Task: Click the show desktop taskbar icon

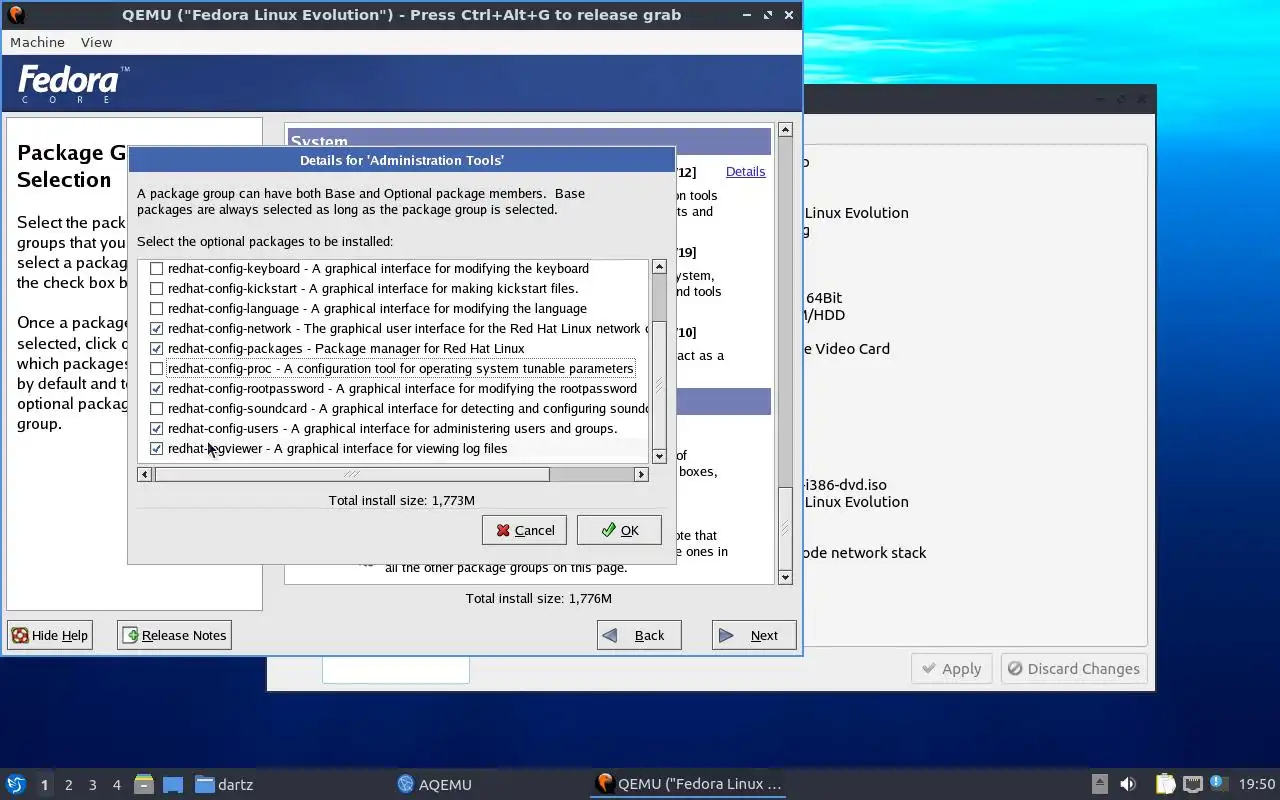Action: click(x=173, y=784)
